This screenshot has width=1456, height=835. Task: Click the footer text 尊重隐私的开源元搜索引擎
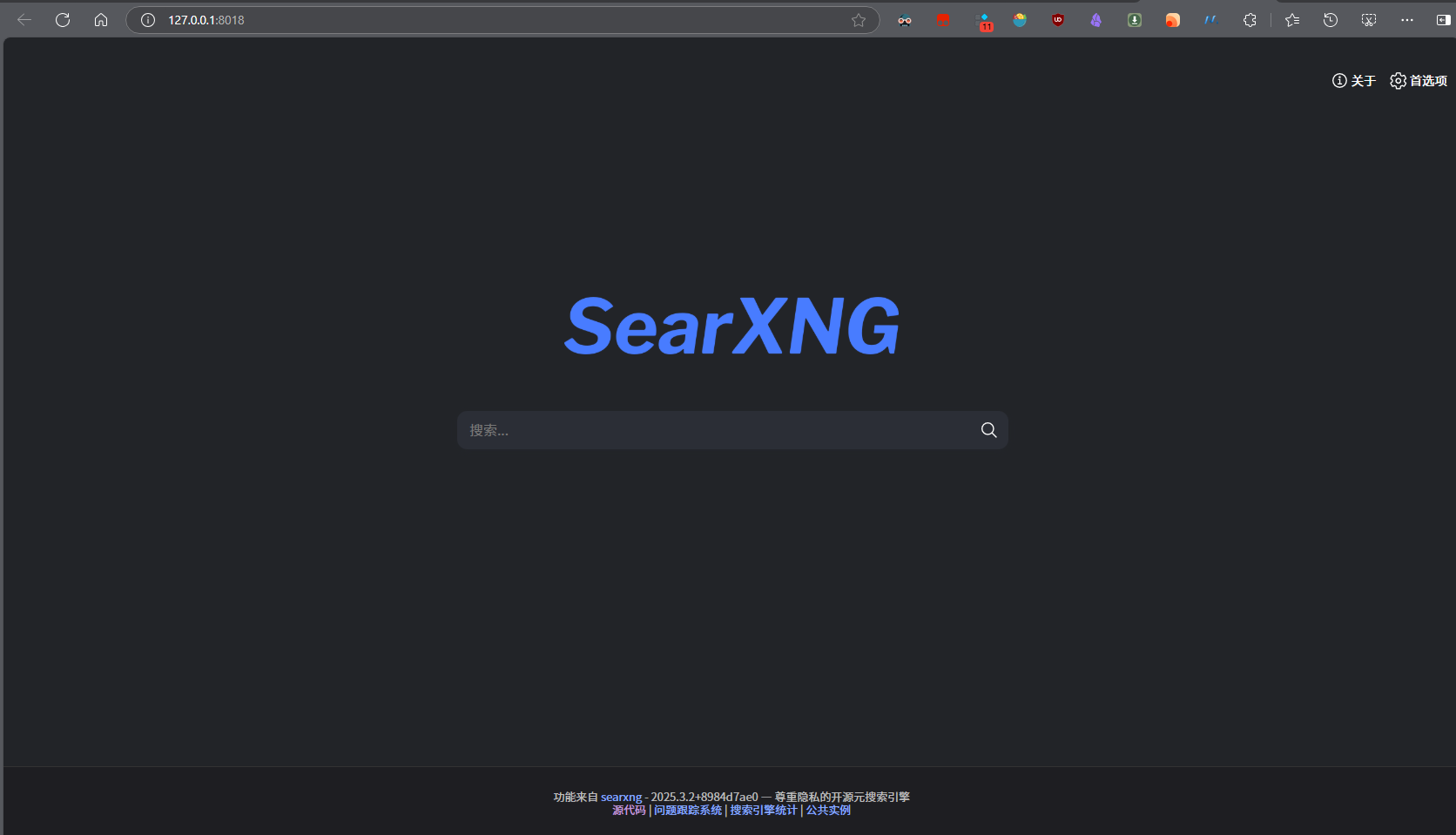pos(842,798)
